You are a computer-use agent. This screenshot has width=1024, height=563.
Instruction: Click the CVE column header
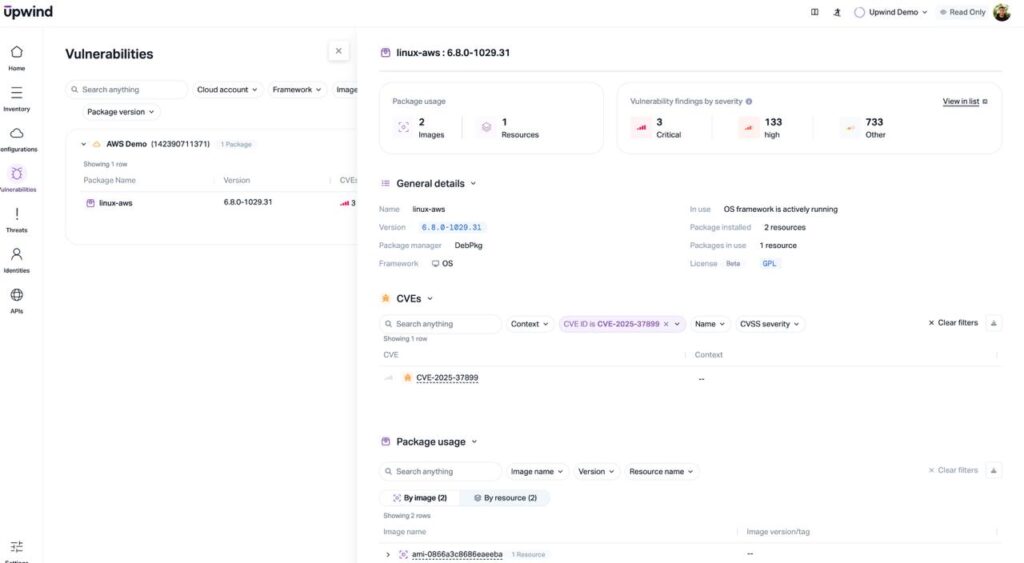click(391, 355)
